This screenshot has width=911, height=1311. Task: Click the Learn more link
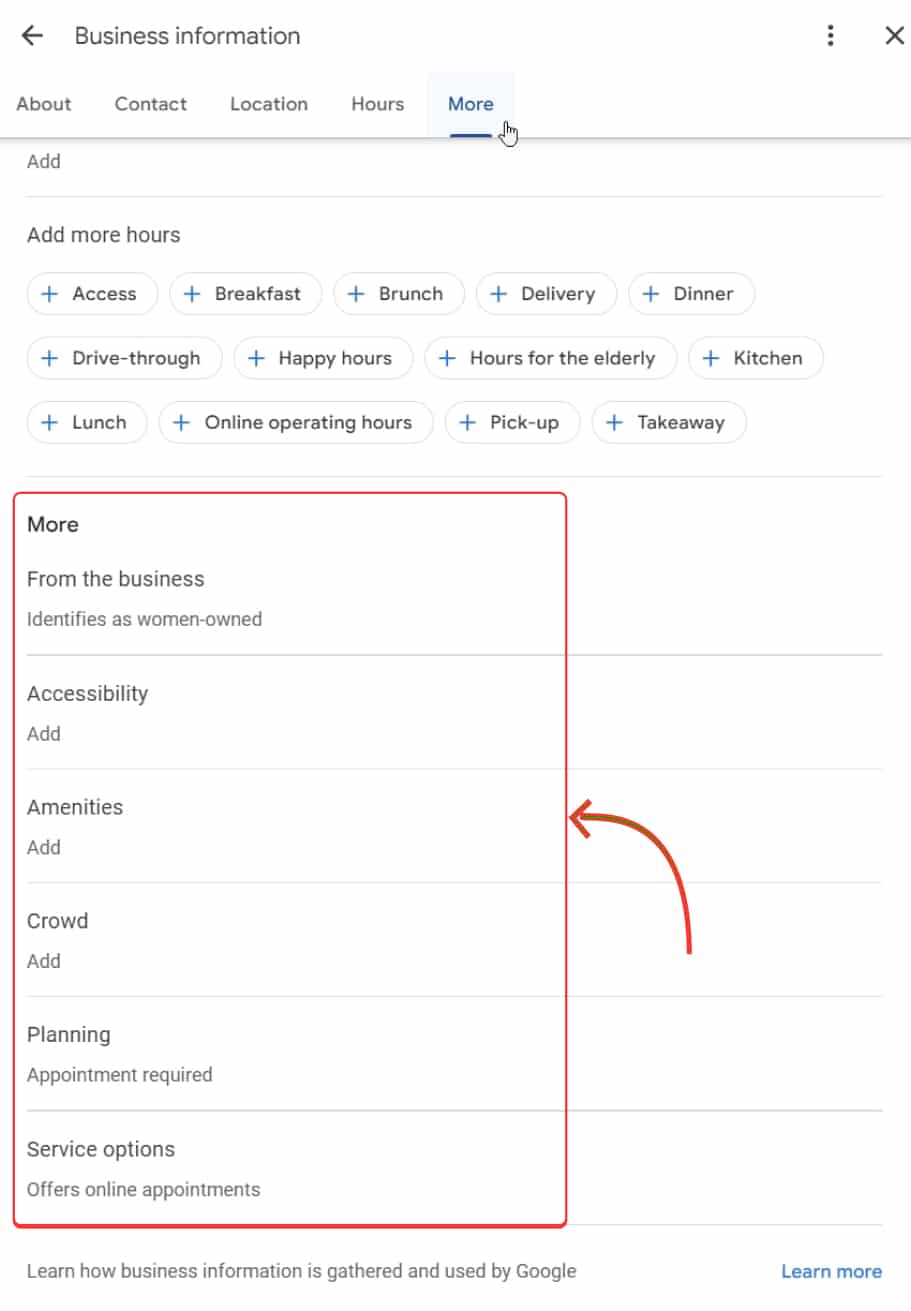click(831, 1270)
